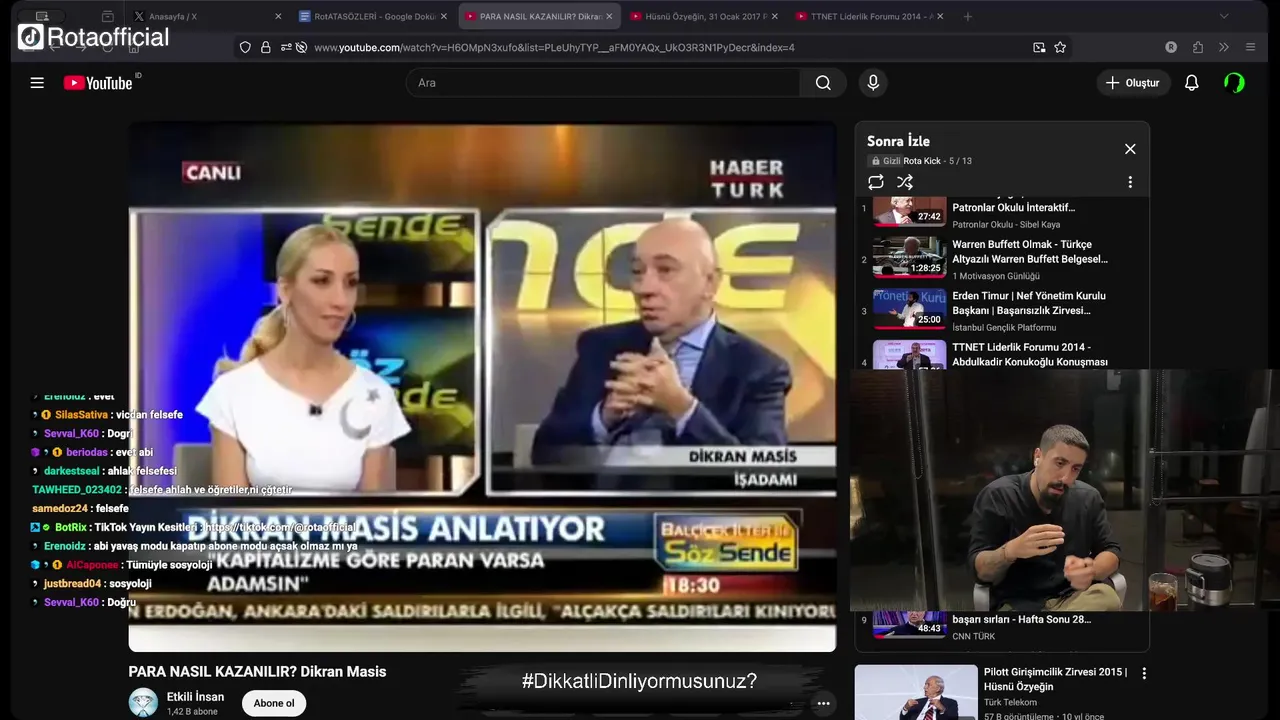Image resolution: width=1280 pixels, height=720 pixels.
Task: Click the address bar URL
Action: 554,47
